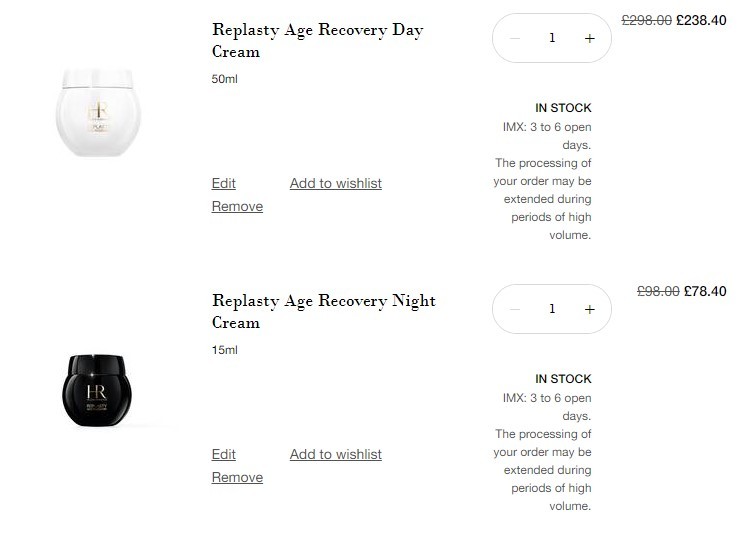Screen dimensions: 756x540
Task: Remove the Replasty Day Cream from cart
Action: pos(237,206)
